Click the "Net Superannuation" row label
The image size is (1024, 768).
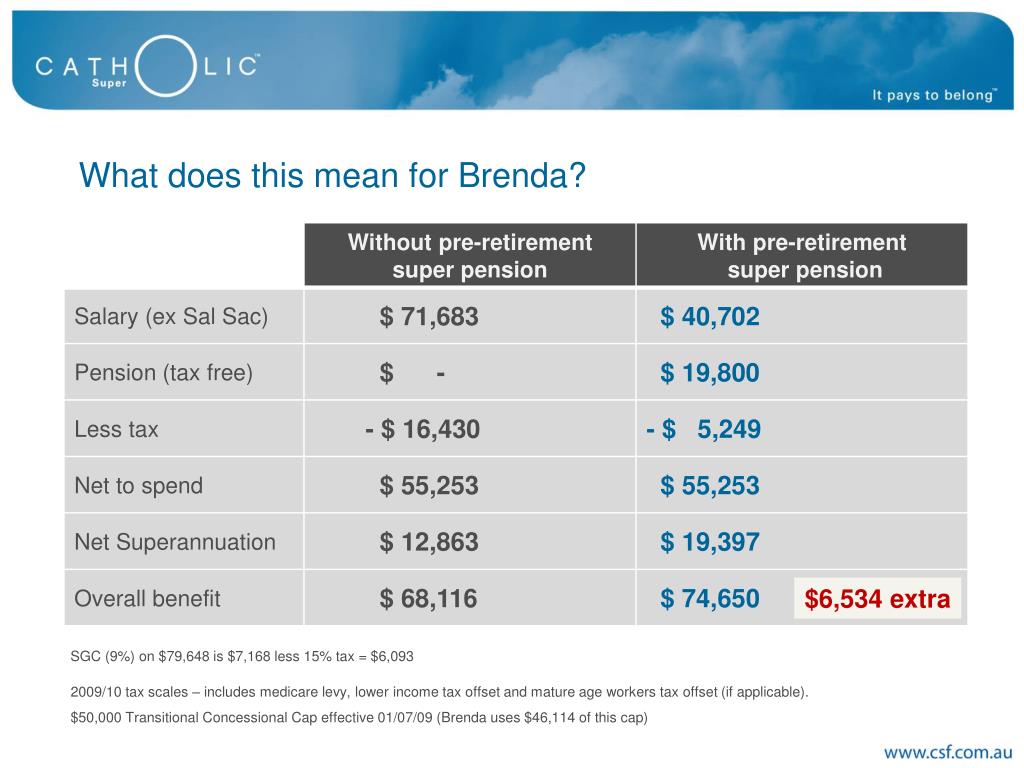(175, 542)
